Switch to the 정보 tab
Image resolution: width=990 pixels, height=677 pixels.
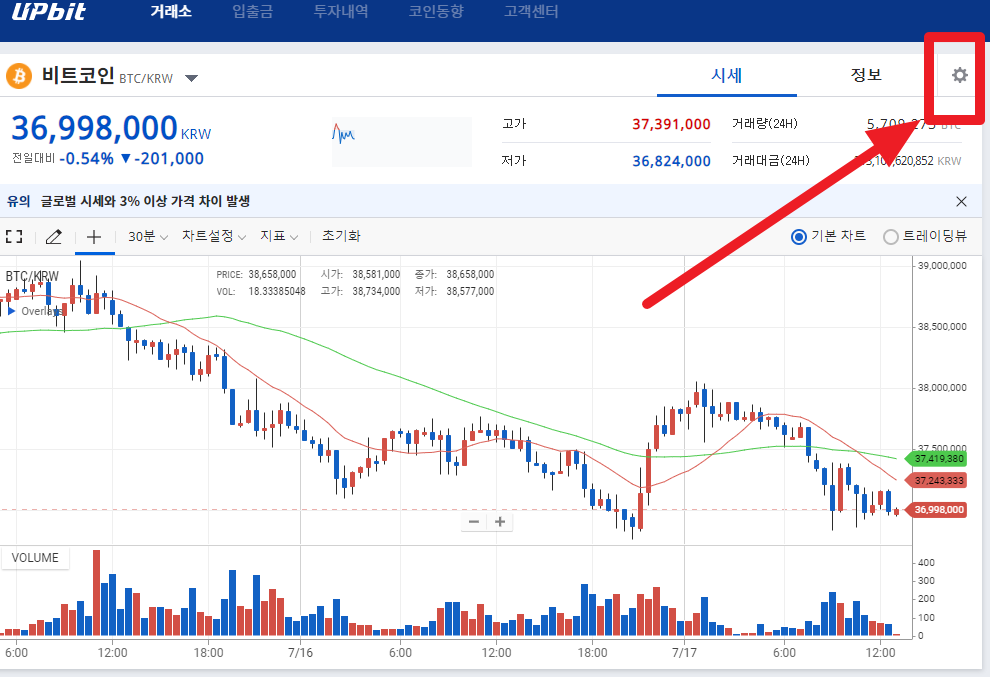pos(866,75)
